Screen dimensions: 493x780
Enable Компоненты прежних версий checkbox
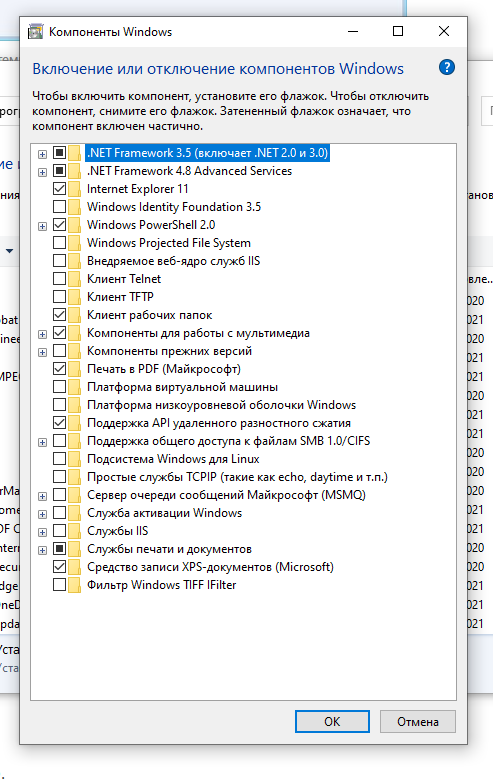(59, 351)
